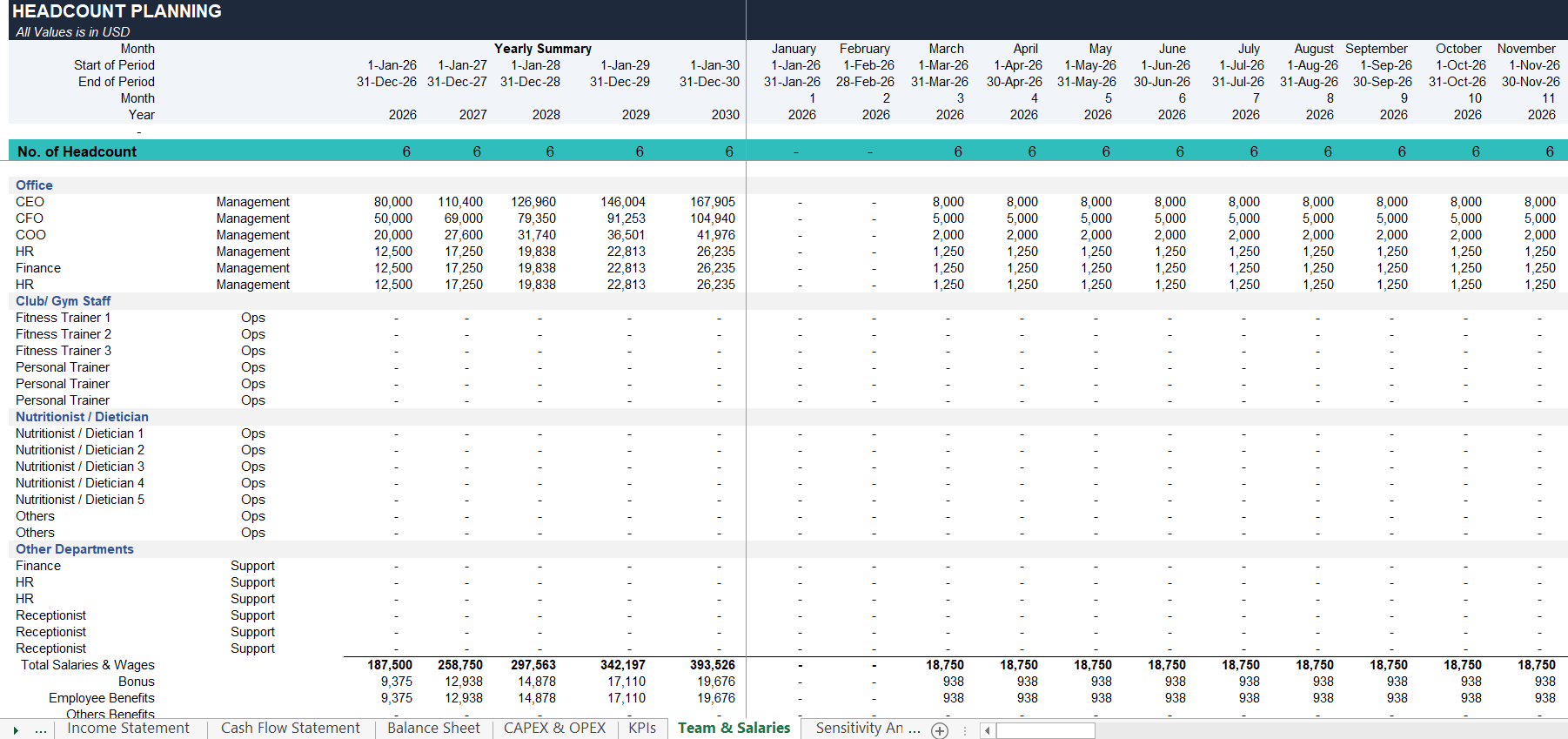Screen dimensions: 1568x739
Task: Click the Yearly Summary header
Action: pos(543,49)
